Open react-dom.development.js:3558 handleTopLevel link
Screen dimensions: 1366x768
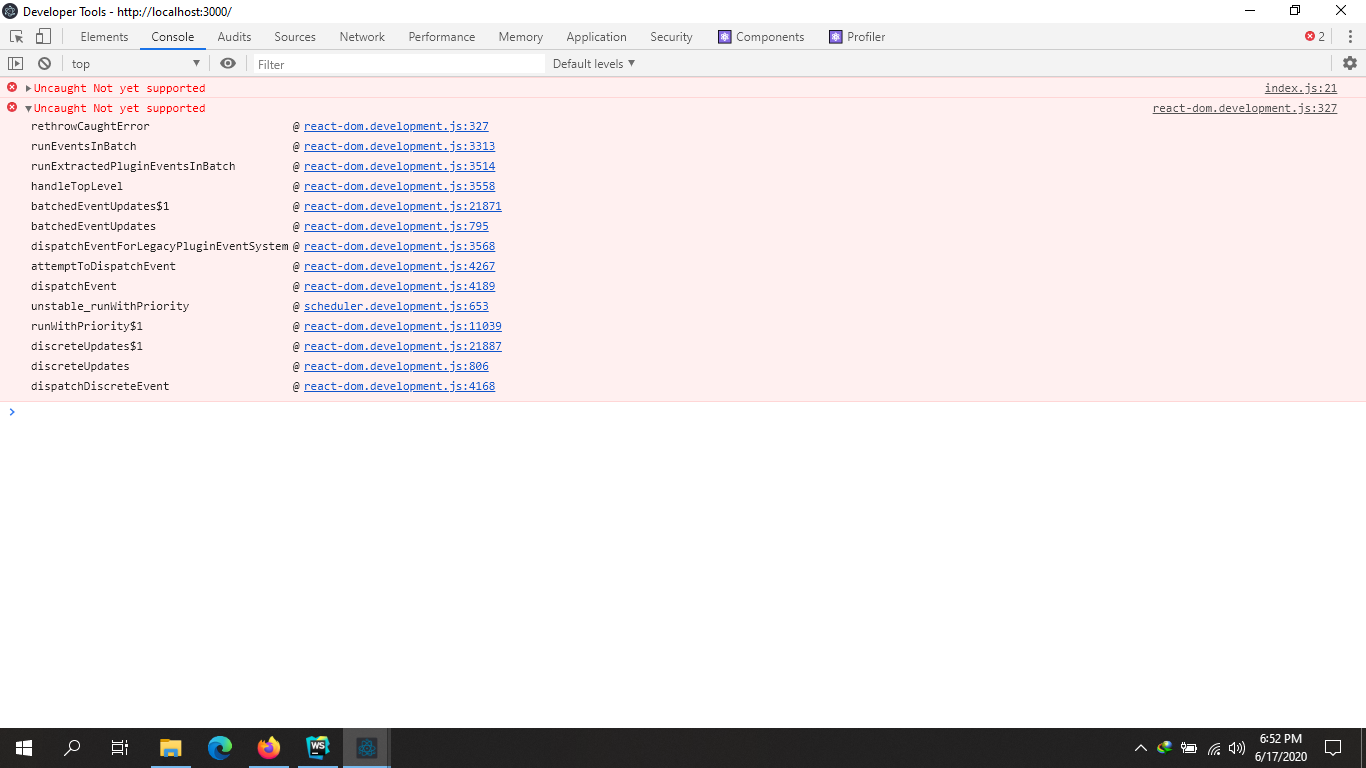pyautogui.click(x=399, y=186)
